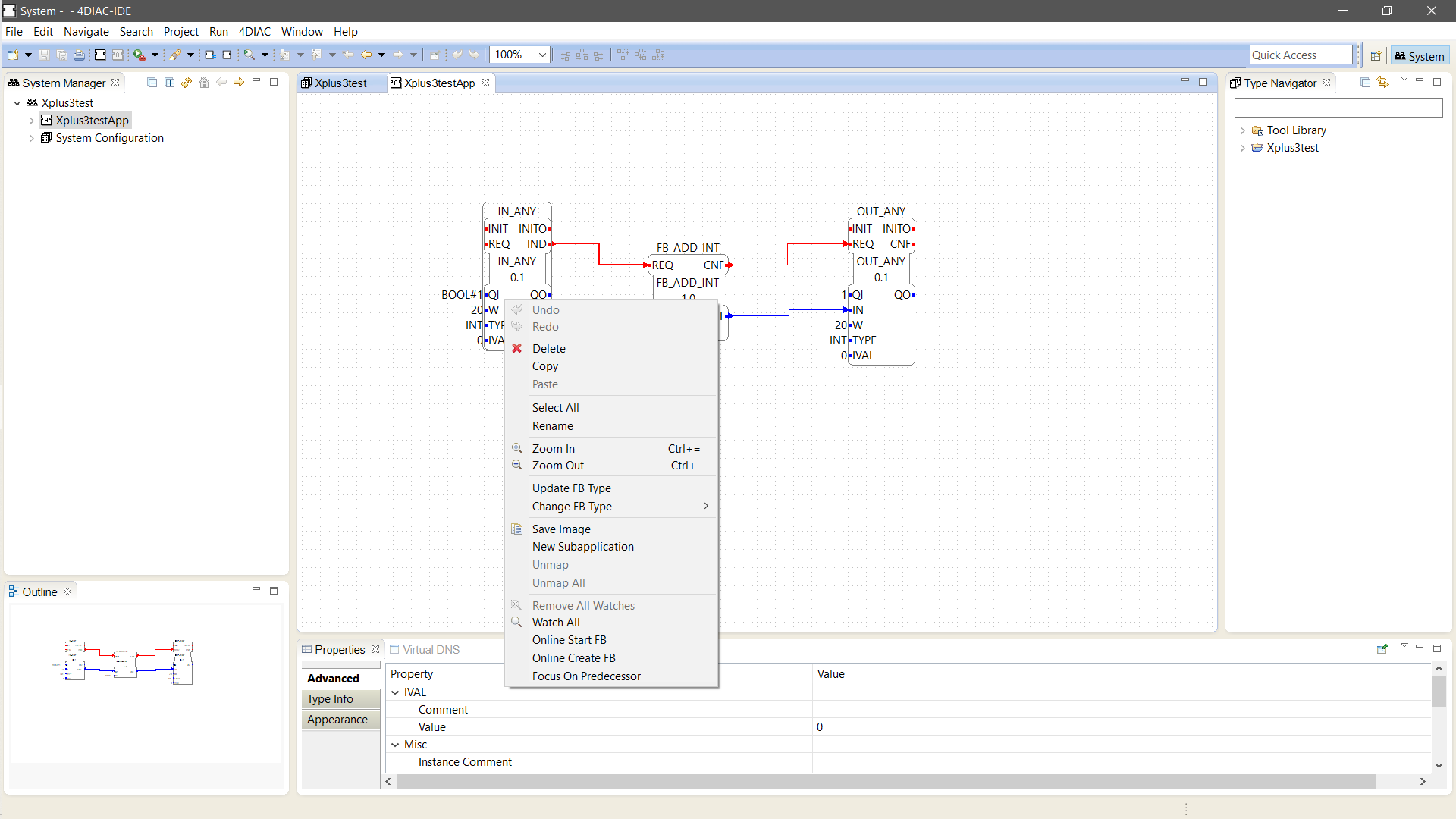
Task: Open the Search toolbar dropdown arrow
Action: pos(265,55)
